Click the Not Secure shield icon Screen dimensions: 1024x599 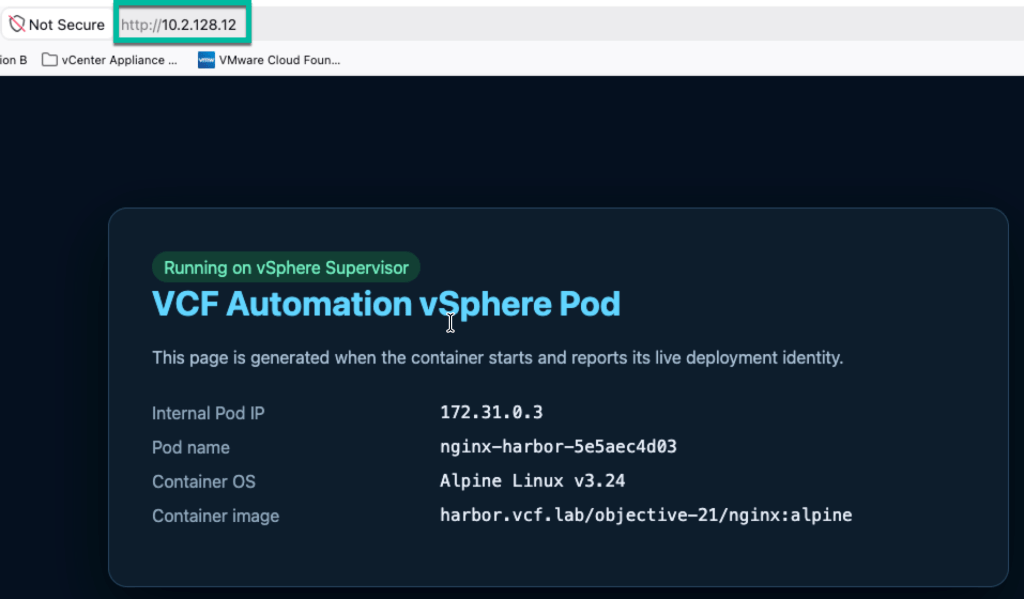coord(17,24)
